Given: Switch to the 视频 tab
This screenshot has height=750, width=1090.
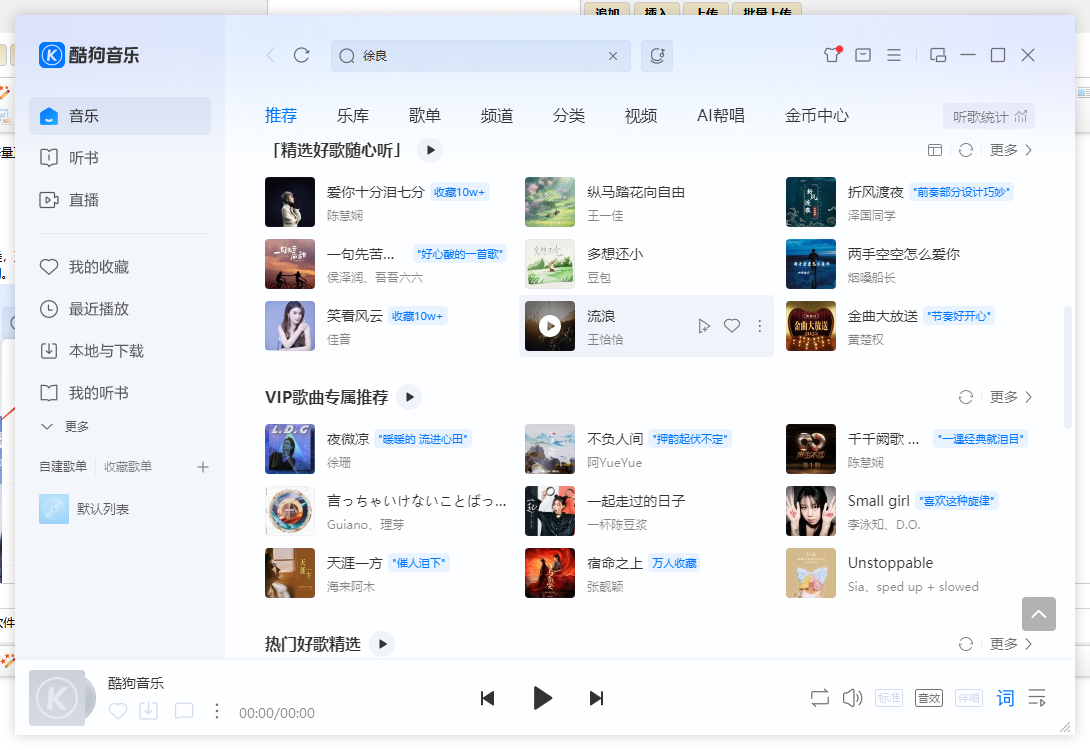Looking at the screenshot, I should pos(641,115).
